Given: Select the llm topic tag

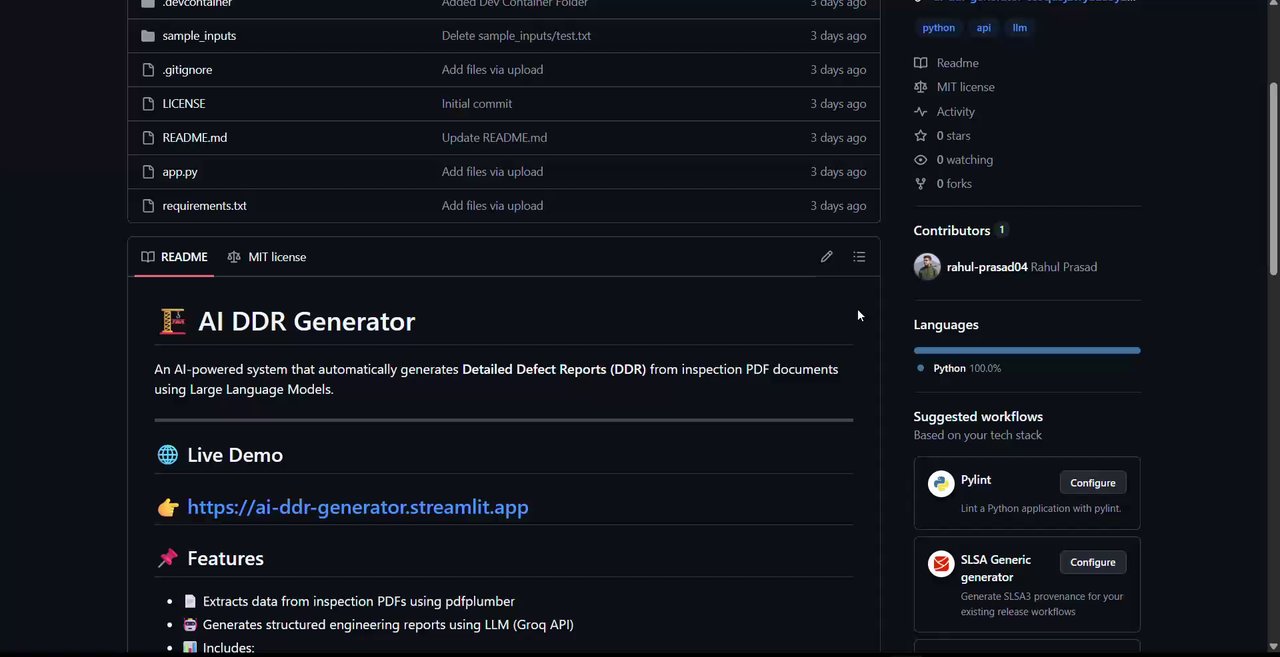Looking at the screenshot, I should 1020,28.
